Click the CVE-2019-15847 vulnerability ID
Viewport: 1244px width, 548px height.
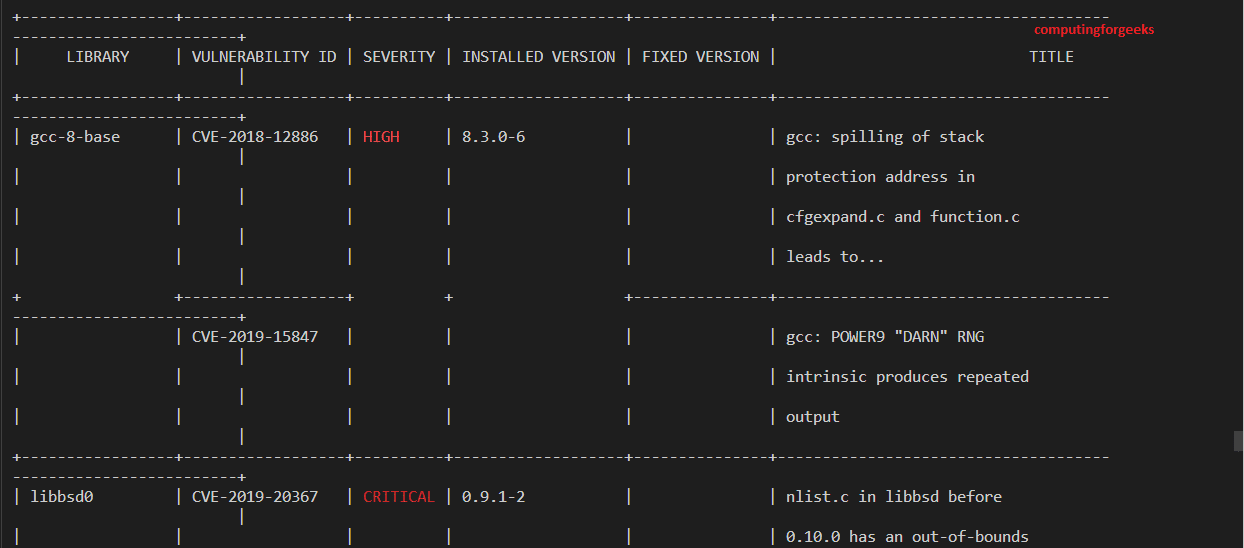[255, 337]
